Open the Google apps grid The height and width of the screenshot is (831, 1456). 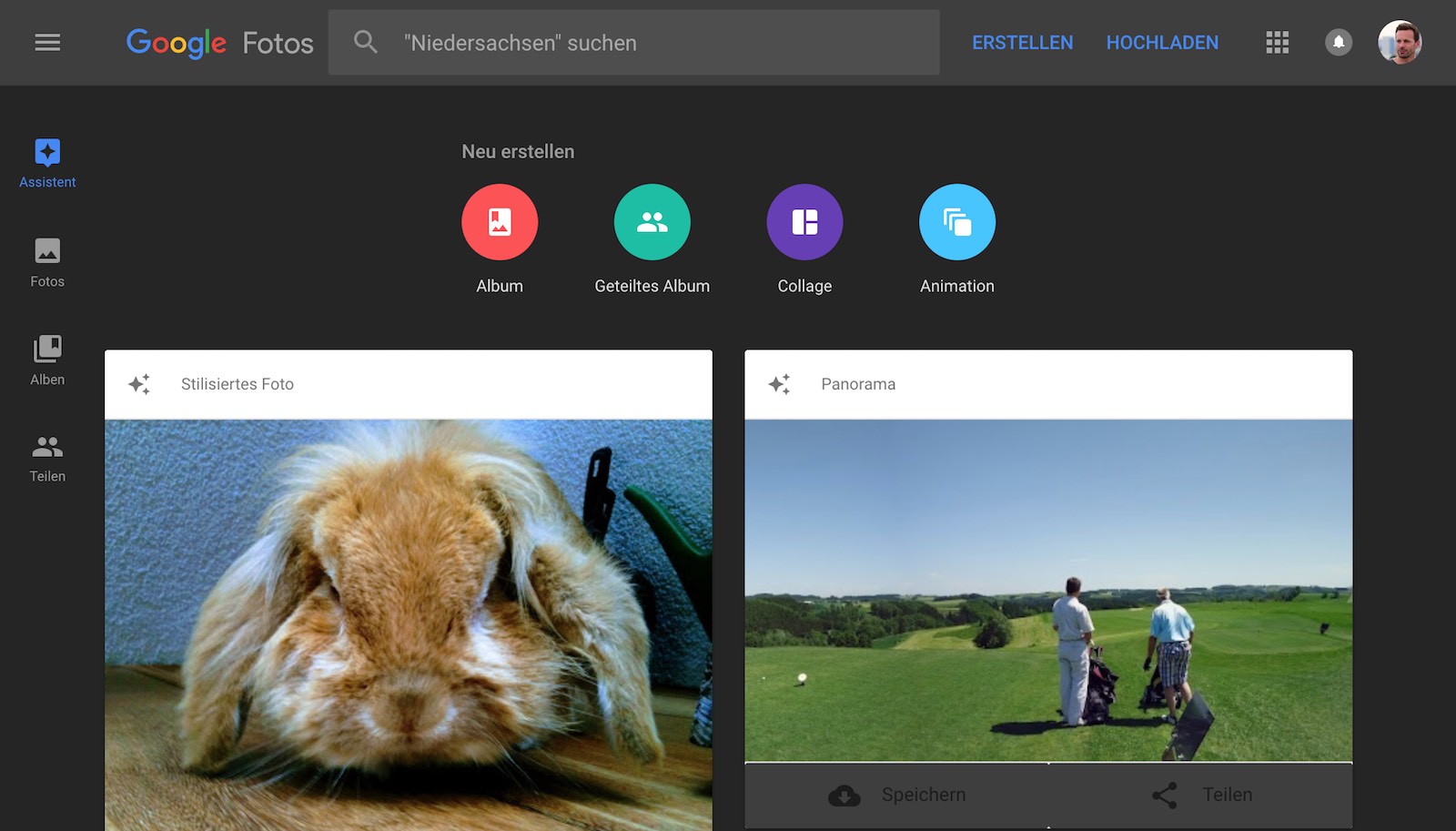[x=1277, y=42]
